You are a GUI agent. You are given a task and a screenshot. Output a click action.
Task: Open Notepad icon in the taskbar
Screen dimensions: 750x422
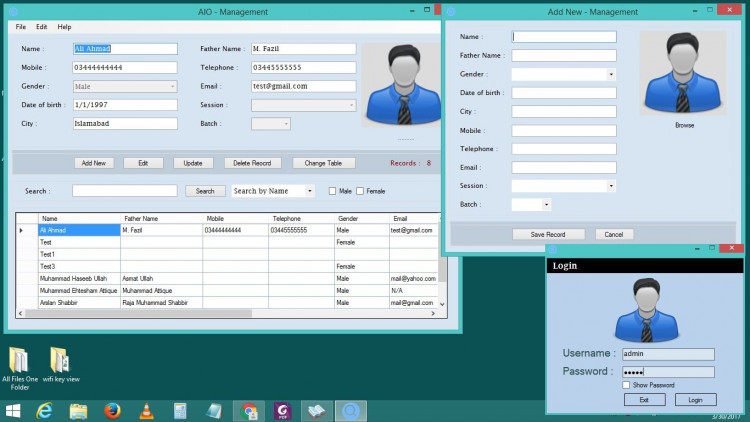(214, 411)
